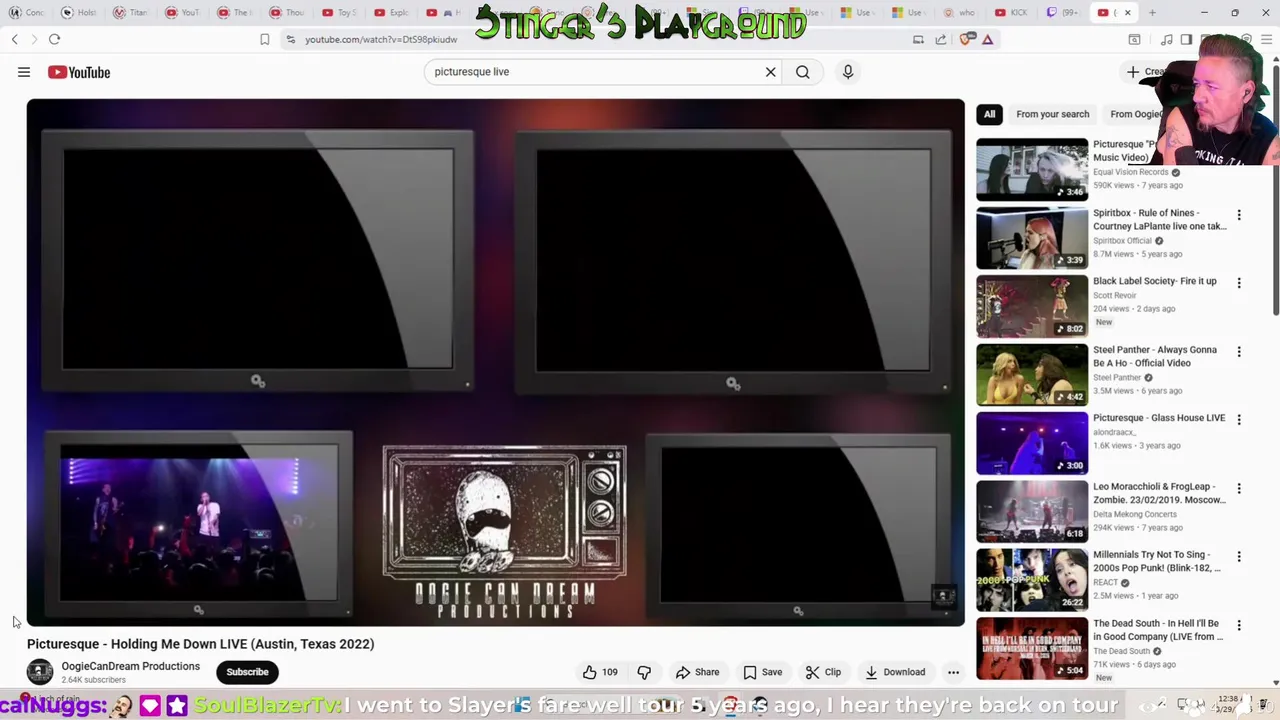Open the site settings icon before URL
This screenshot has height=720, width=1280.
pyautogui.click(x=290, y=39)
